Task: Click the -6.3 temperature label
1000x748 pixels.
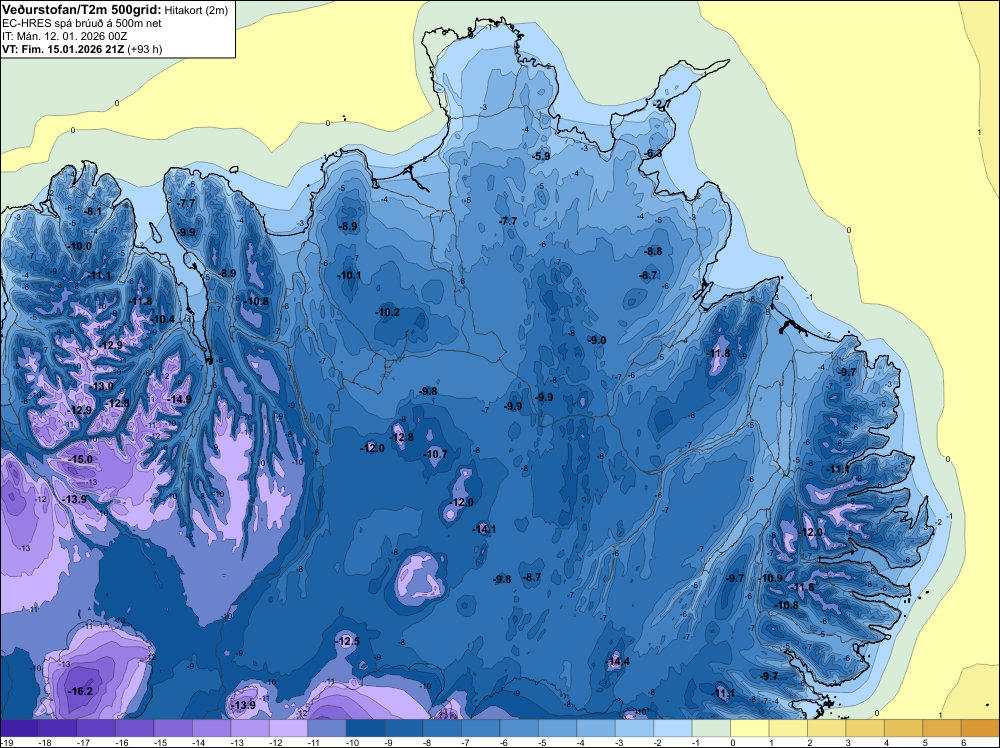Action: (x=652, y=154)
